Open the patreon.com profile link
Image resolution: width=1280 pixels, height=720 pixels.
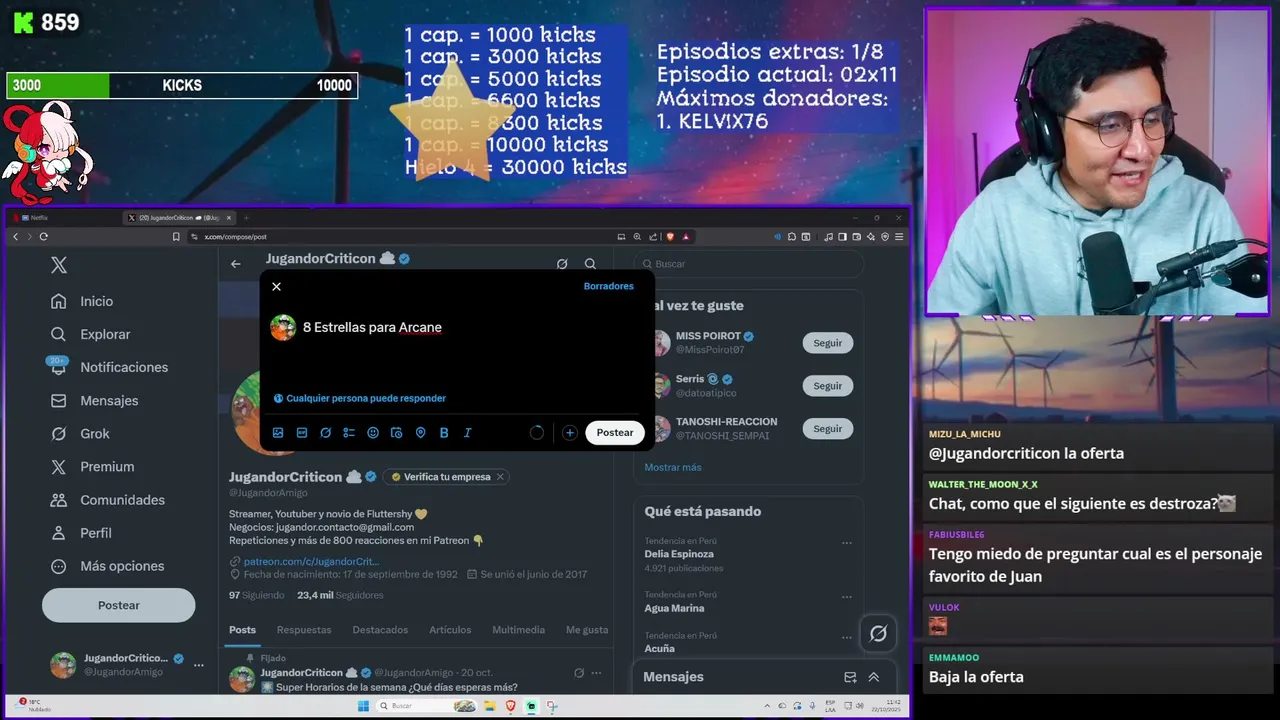[x=311, y=562]
